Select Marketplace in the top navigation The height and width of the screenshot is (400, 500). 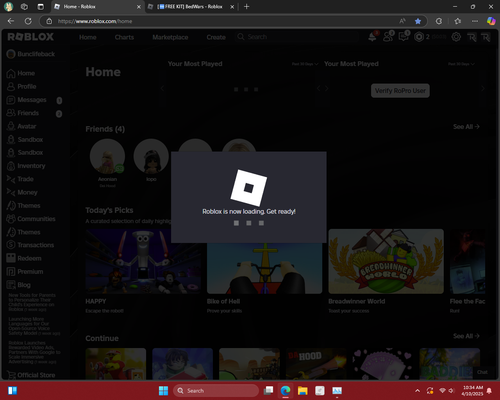(x=170, y=37)
